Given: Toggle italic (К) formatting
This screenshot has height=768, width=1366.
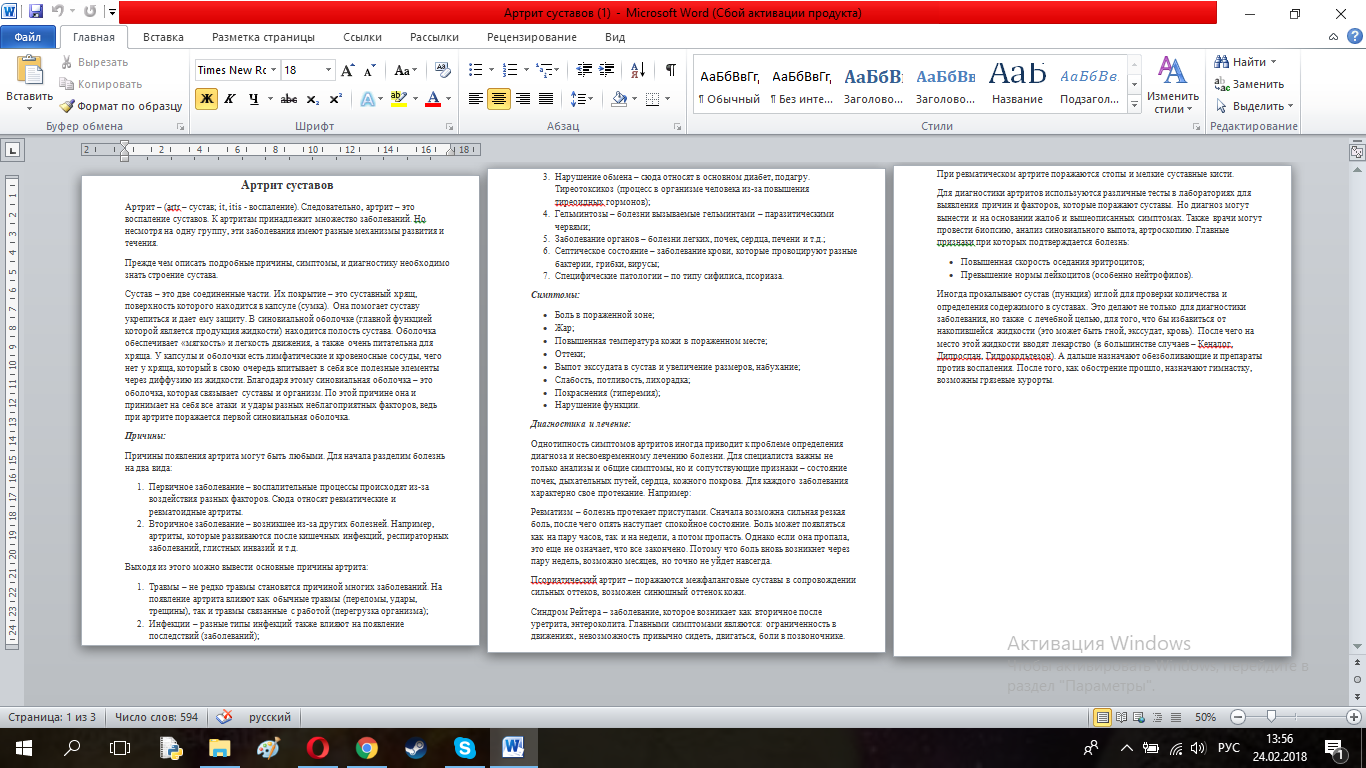Looking at the screenshot, I should coord(230,99).
